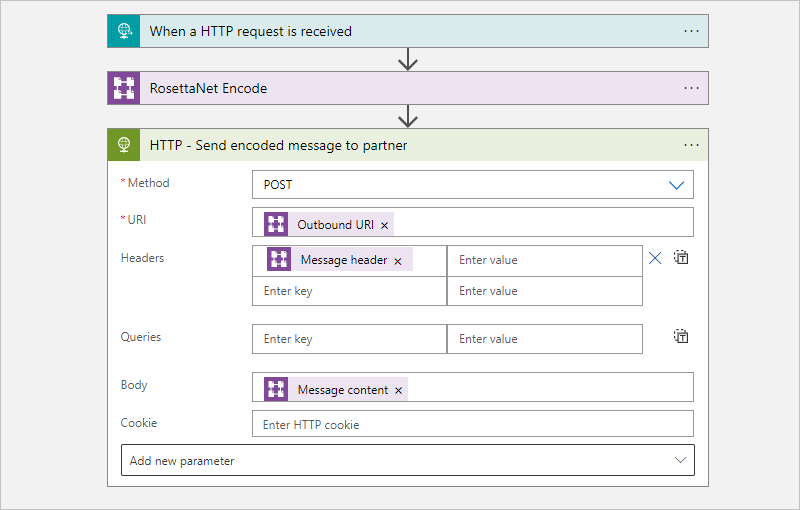Image resolution: width=800 pixels, height=510 pixels.
Task: Open ellipsis menu for HTTP request trigger
Action: (691, 31)
